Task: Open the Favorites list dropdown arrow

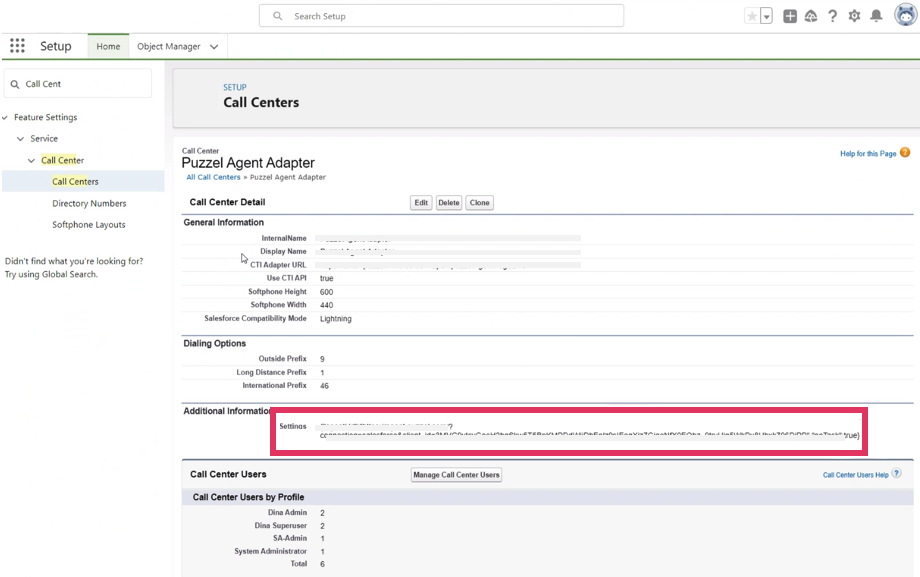Action: coord(766,16)
